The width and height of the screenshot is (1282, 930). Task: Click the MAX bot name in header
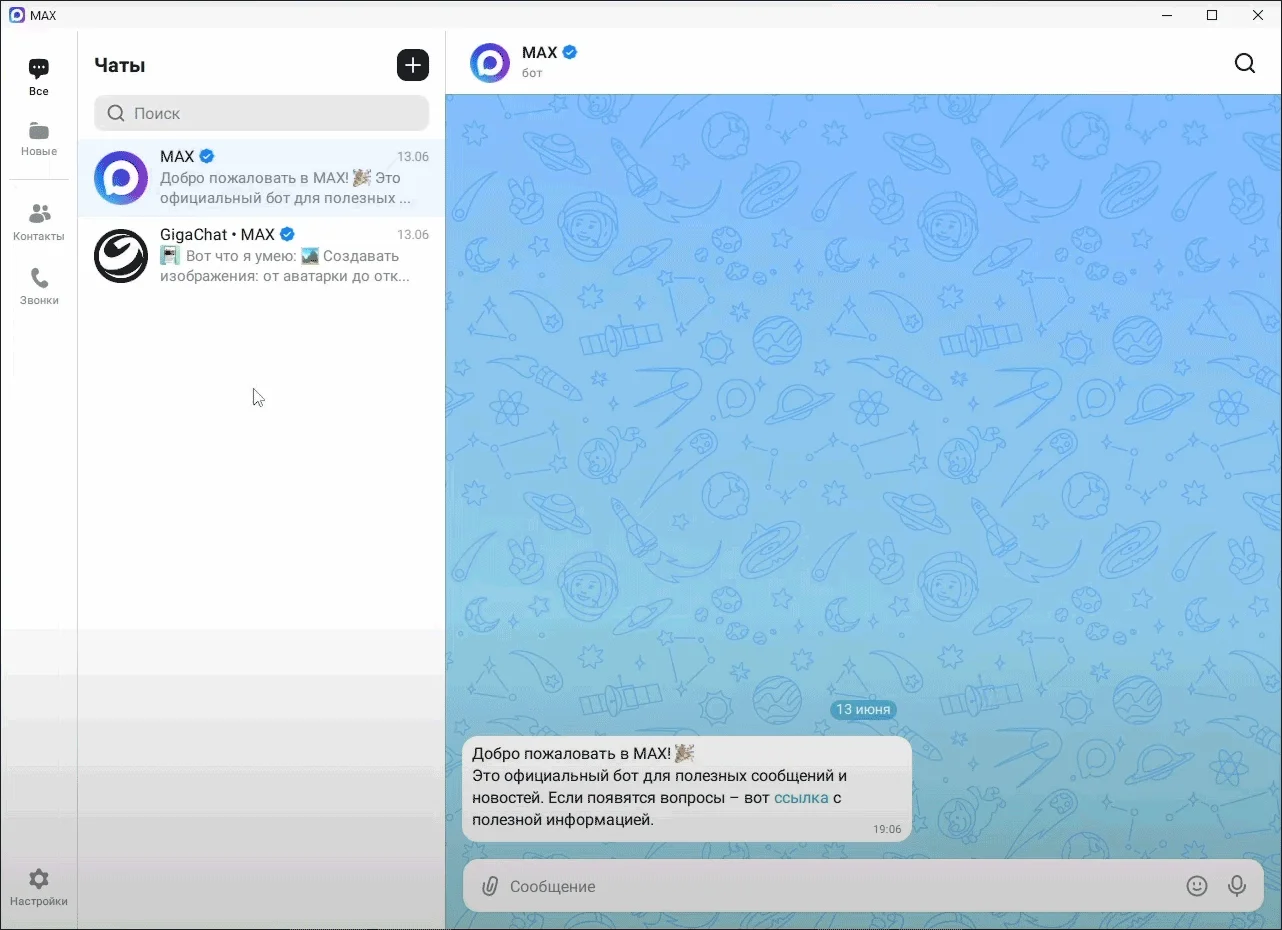[540, 52]
